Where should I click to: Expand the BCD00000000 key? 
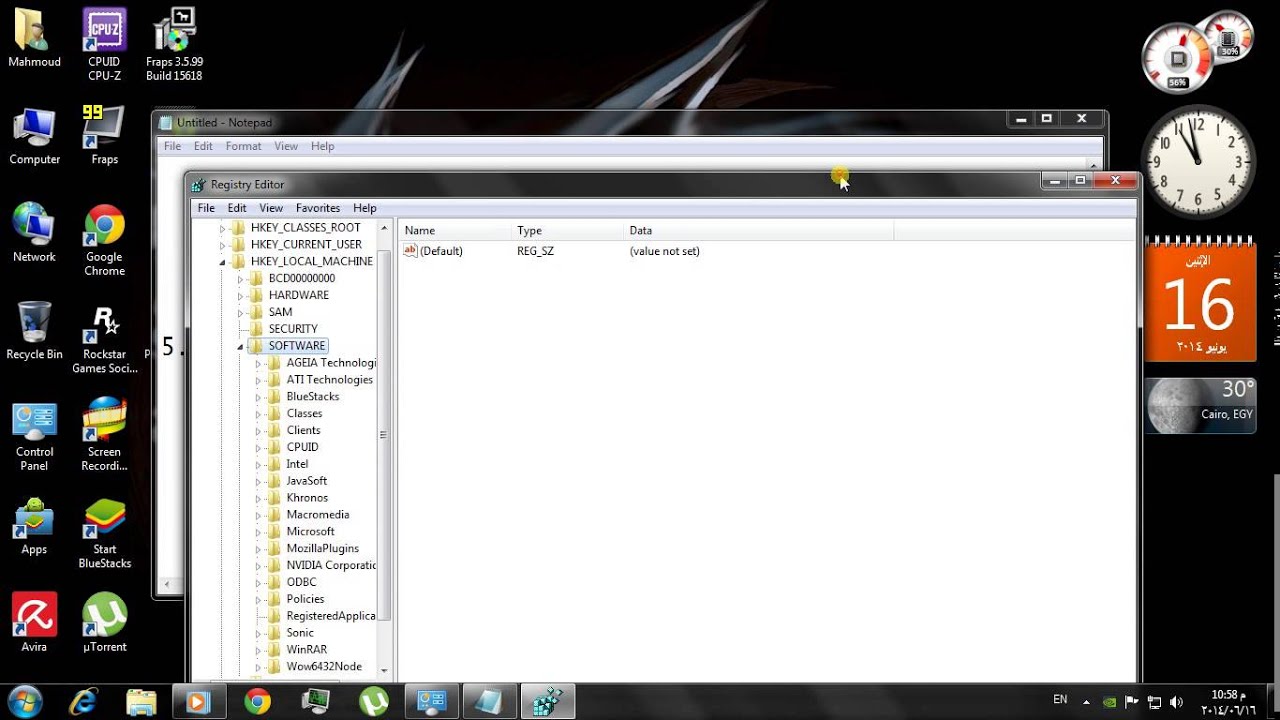click(241, 278)
